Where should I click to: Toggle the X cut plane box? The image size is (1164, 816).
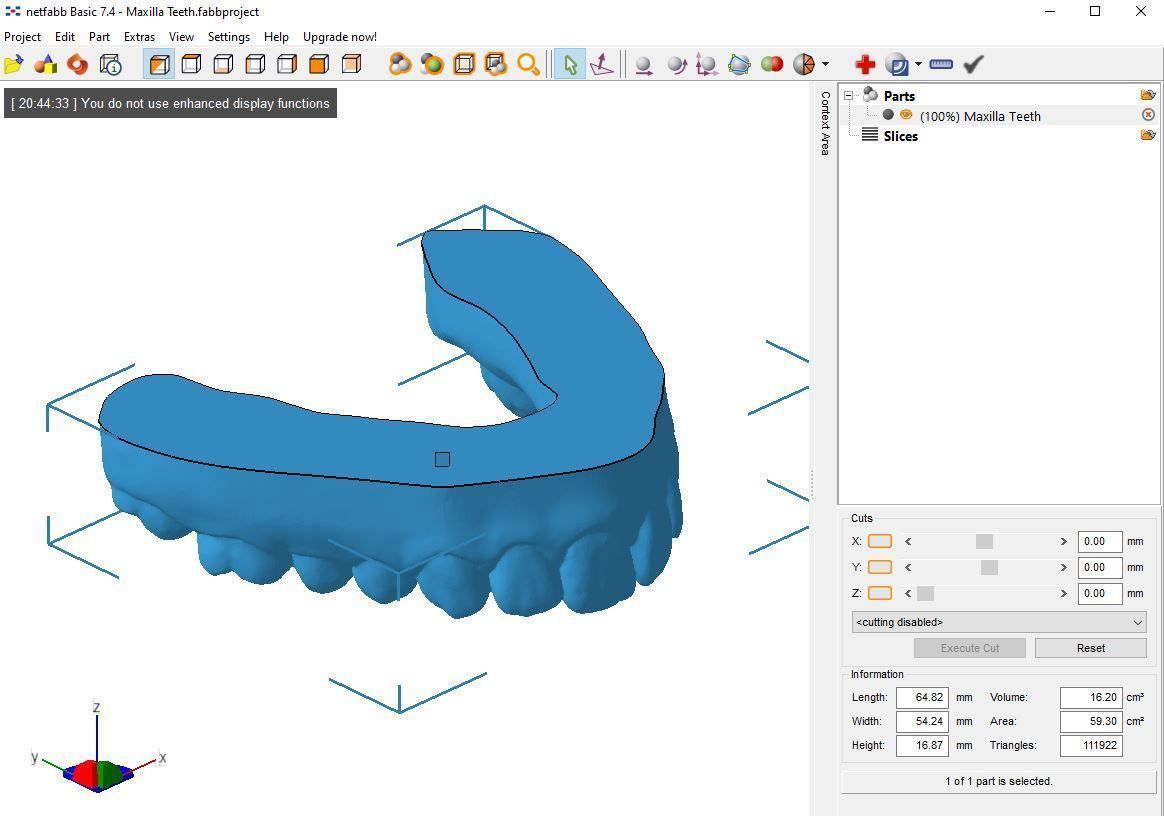pyautogui.click(x=880, y=541)
